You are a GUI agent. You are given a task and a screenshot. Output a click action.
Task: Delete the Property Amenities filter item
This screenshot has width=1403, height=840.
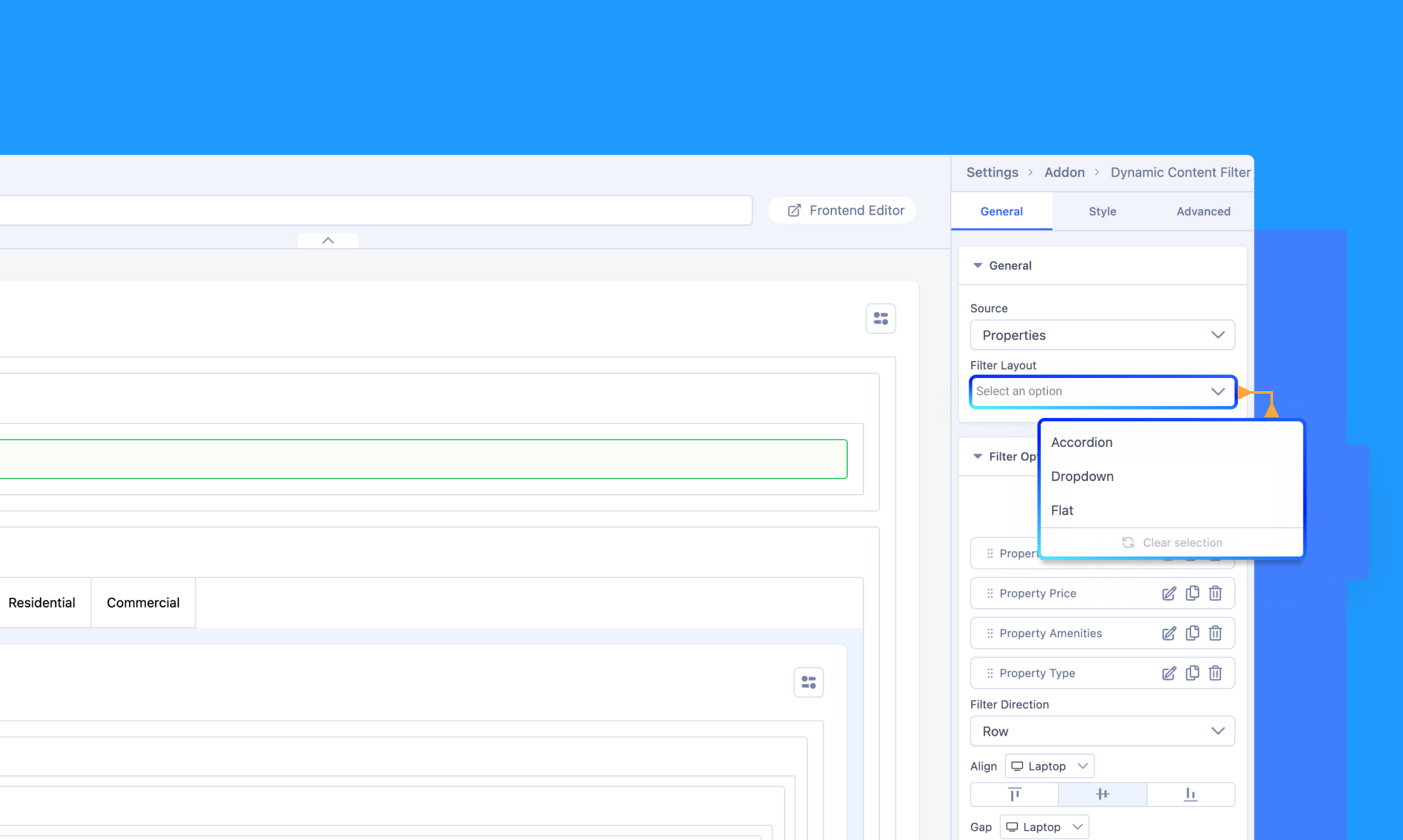point(1215,633)
